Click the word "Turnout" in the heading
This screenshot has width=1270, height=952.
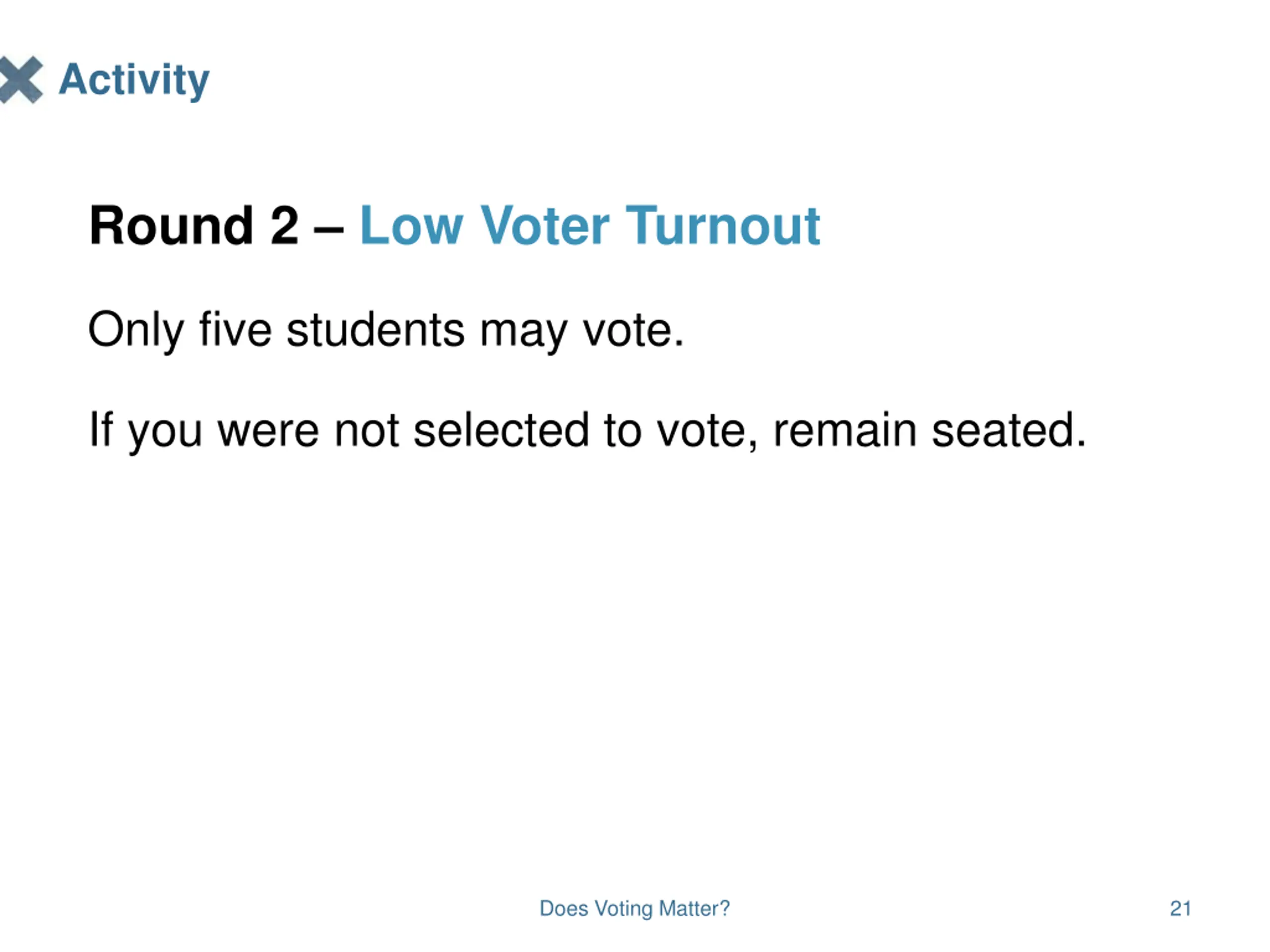(723, 226)
